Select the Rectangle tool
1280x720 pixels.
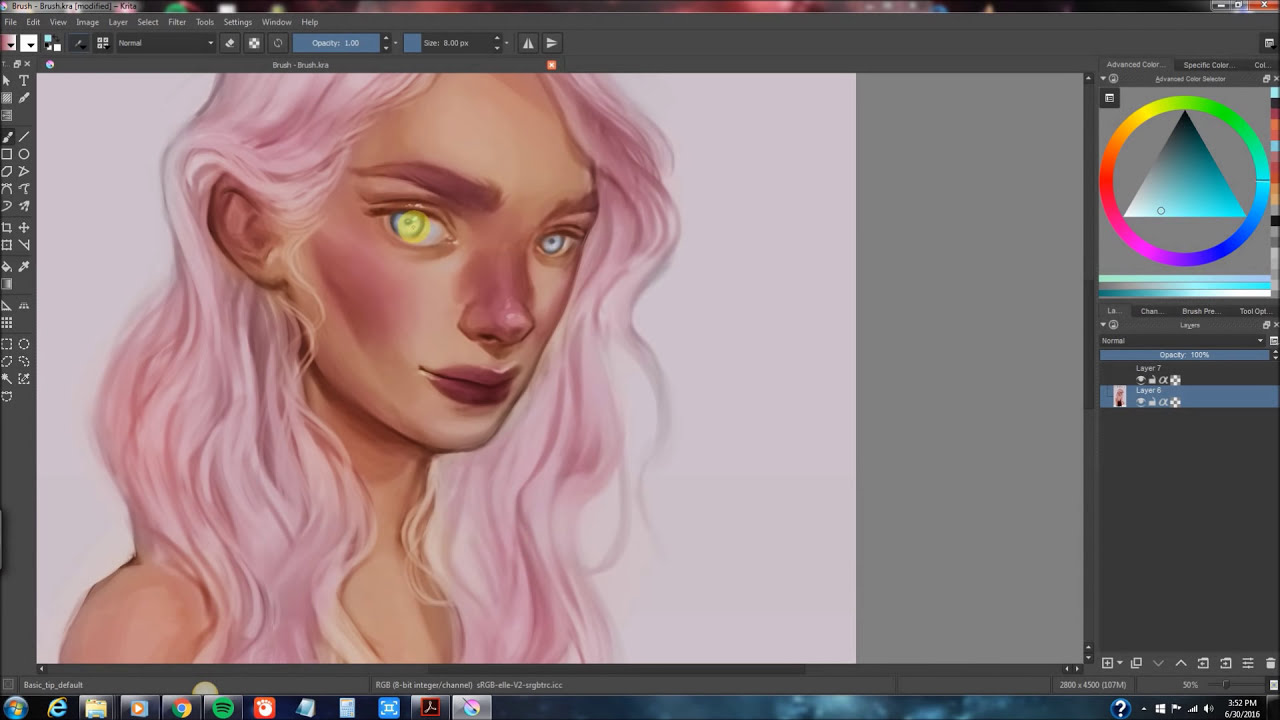[7, 154]
